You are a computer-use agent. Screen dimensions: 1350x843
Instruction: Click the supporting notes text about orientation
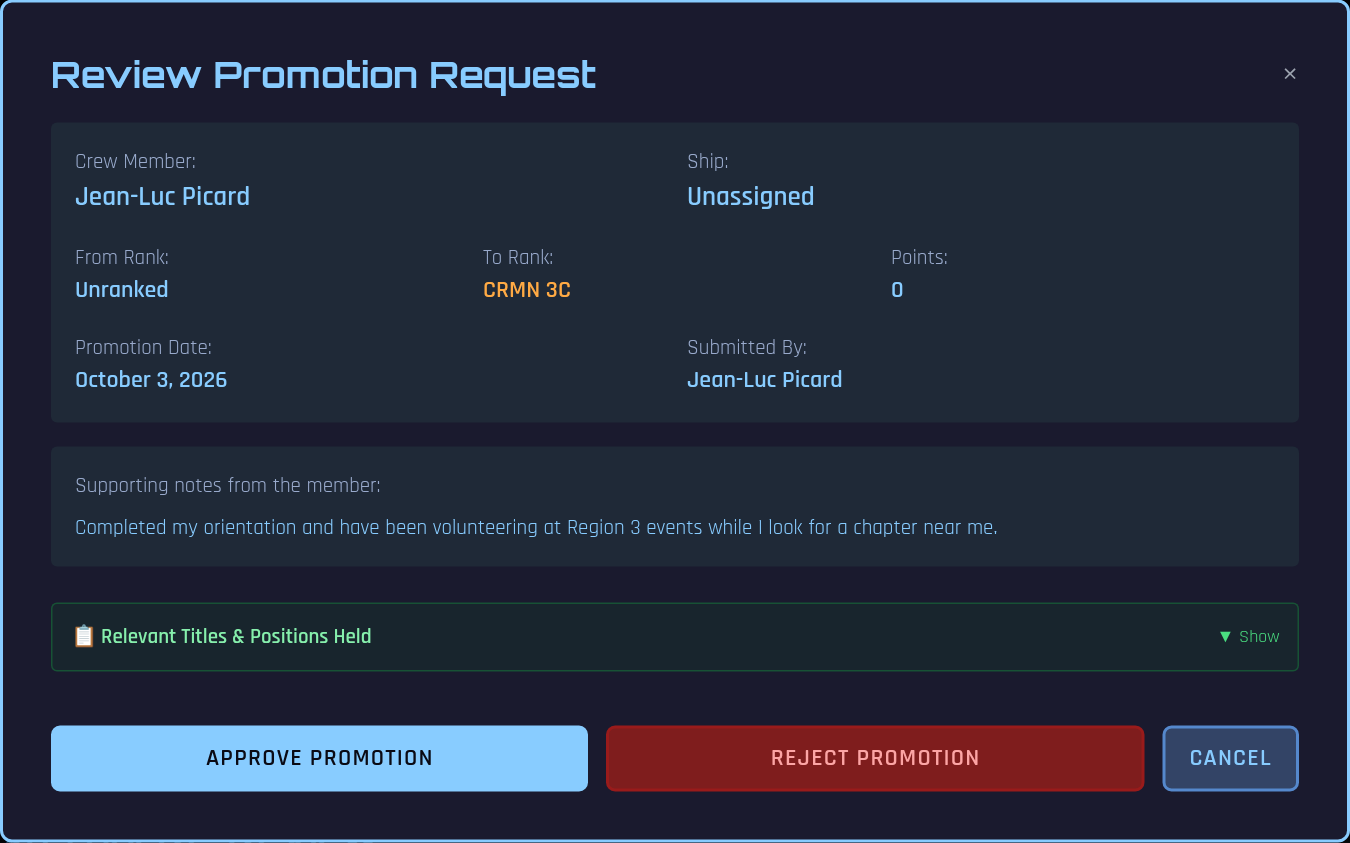click(x=536, y=527)
